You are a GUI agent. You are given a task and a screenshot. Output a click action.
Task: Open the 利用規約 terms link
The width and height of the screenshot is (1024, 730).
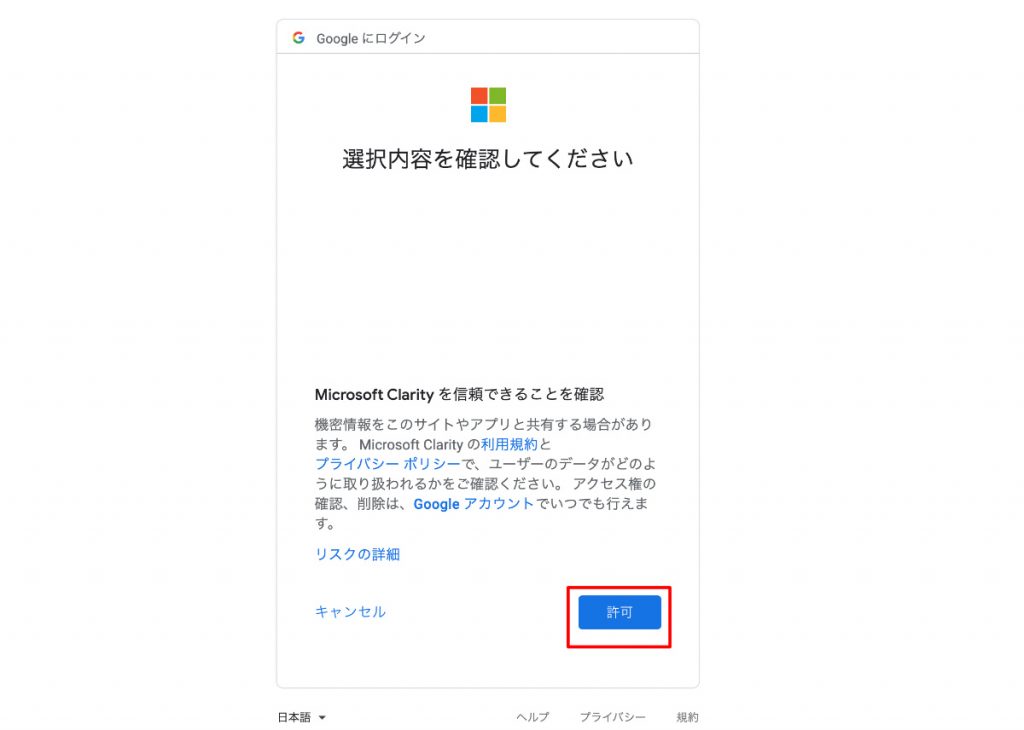click(509, 445)
